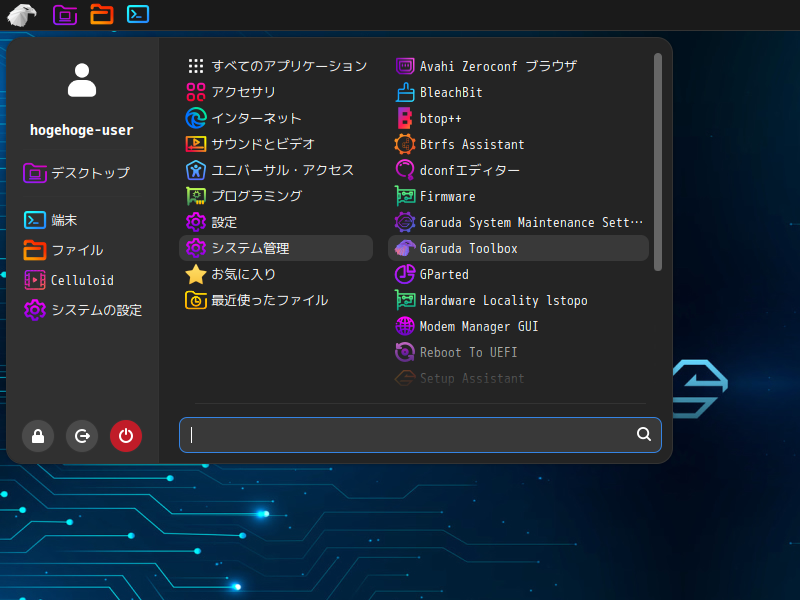This screenshot has height=600, width=800.
Task: Open the orange file manager panel icon
Action: [102, 14]
